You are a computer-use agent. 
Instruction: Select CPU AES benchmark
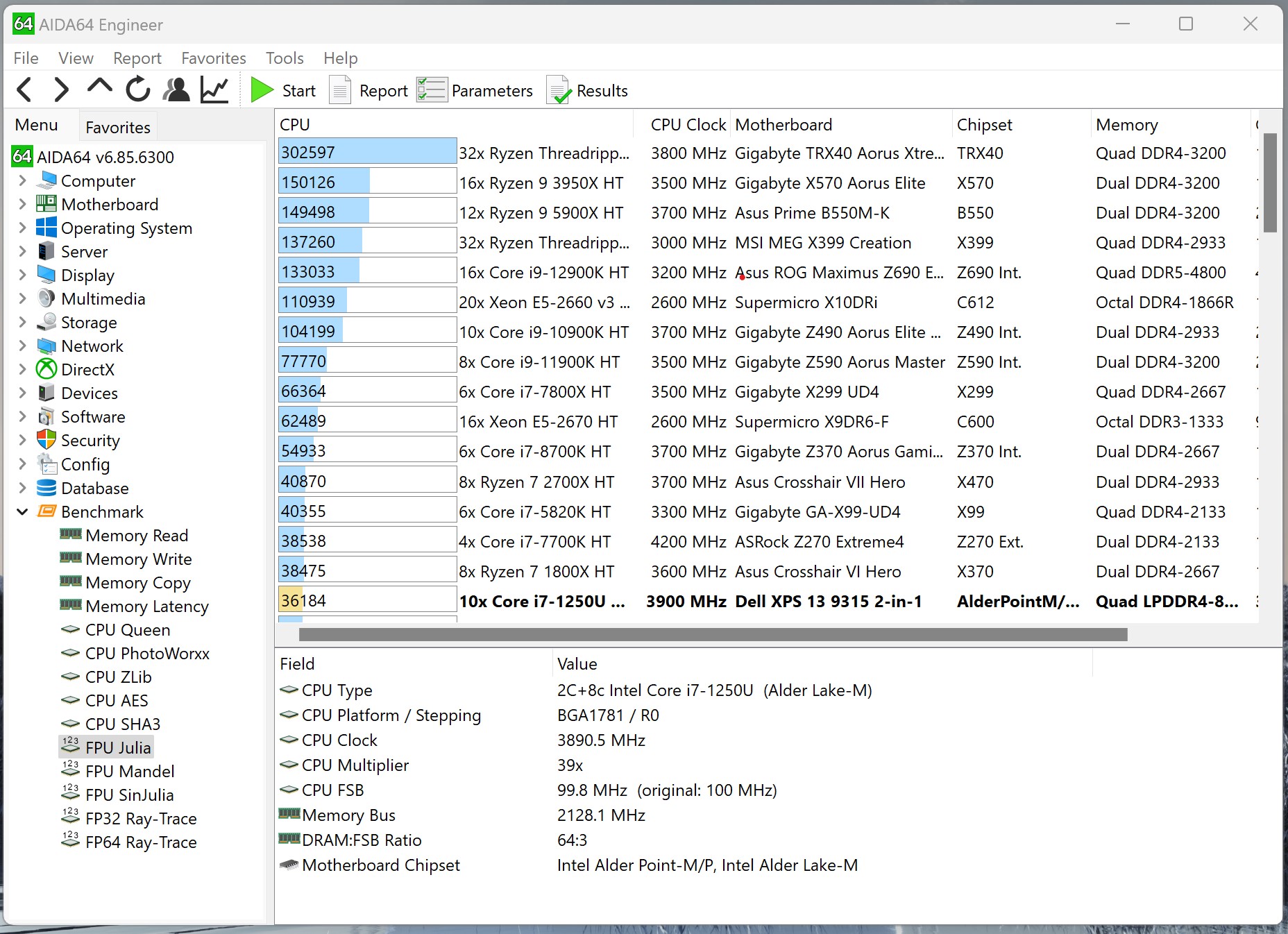tap(117, 700)
